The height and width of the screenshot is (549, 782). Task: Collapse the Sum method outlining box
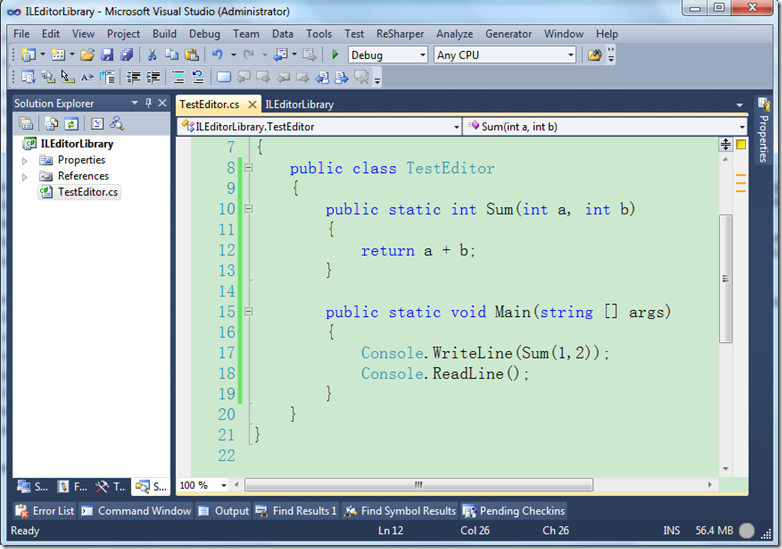pyautogui.click(x=248, y=209)
